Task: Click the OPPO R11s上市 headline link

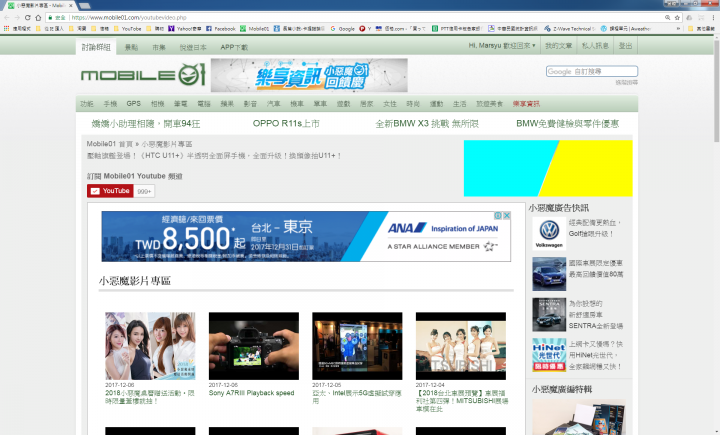Action: click(x=286, y=124)
